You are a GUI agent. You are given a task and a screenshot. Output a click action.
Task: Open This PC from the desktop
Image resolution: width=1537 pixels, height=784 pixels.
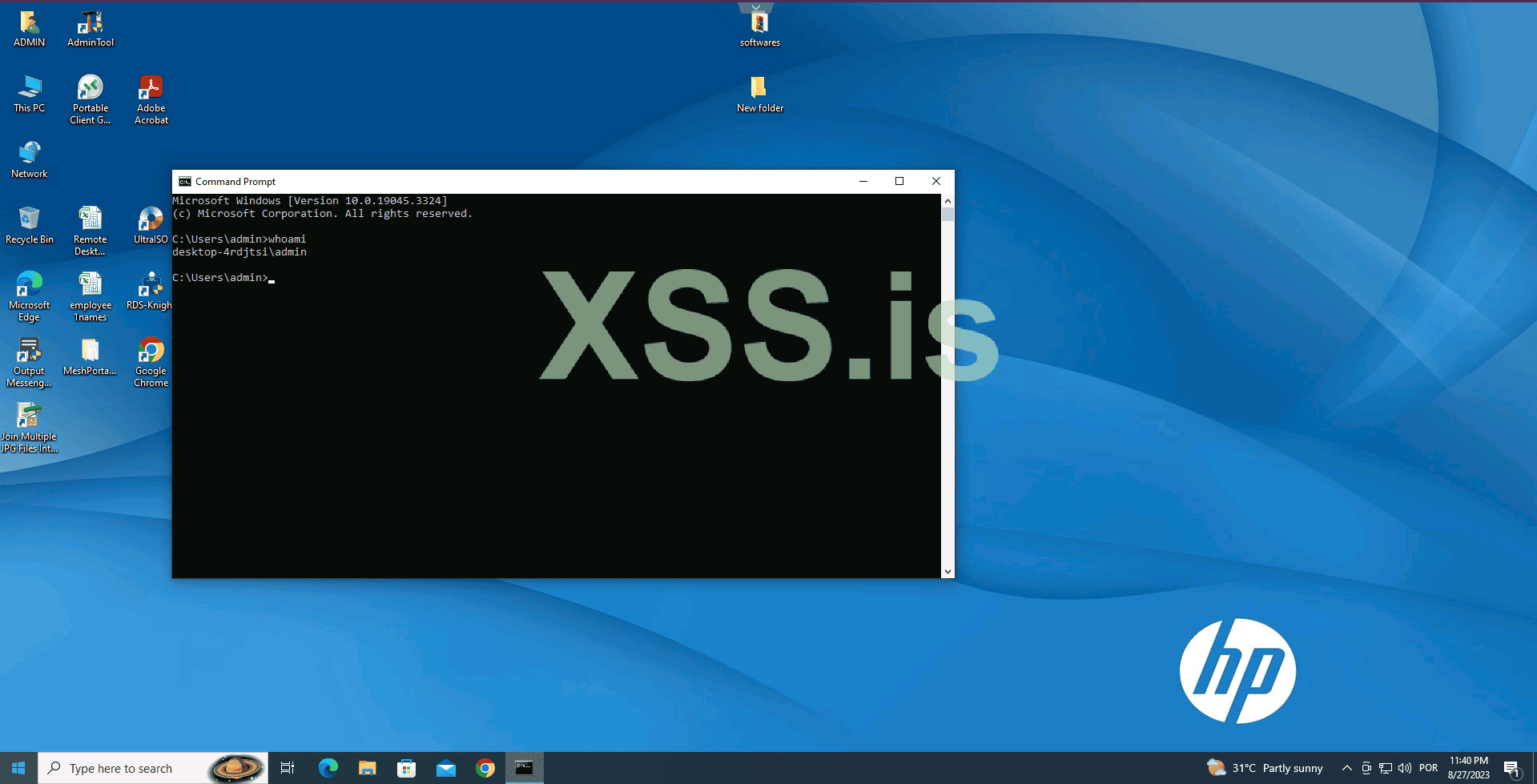coord(30,90)
